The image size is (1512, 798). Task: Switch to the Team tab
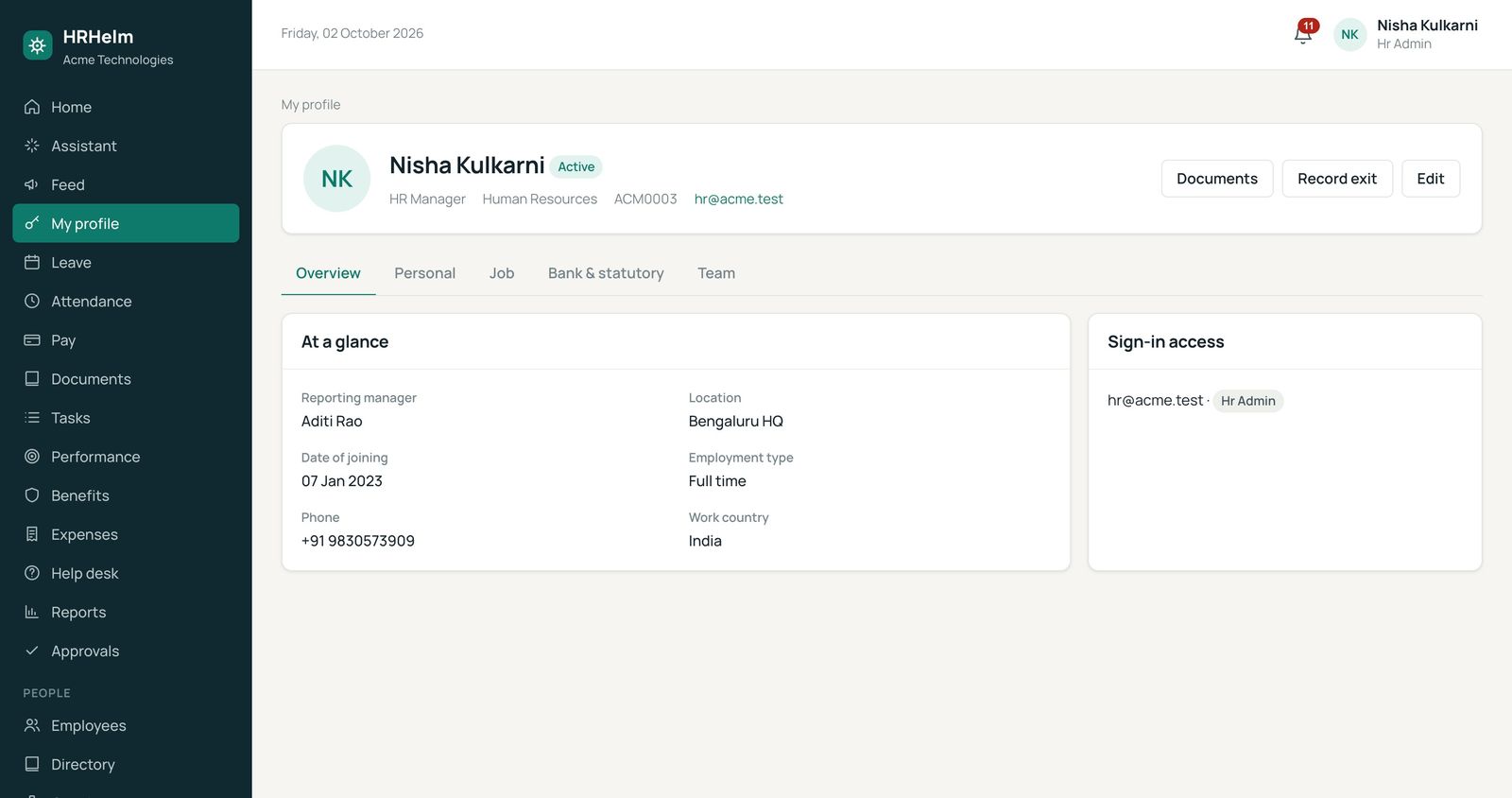pyautogui.click(x=716, y=273)
